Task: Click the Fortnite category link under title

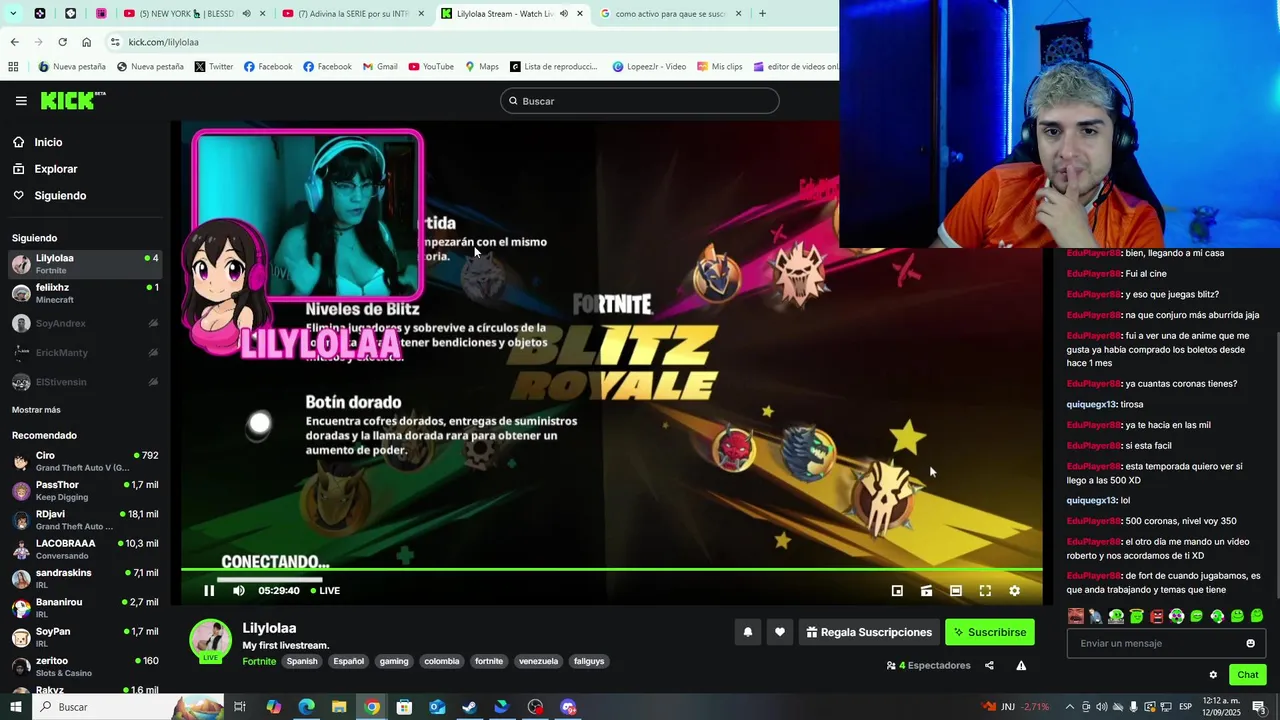Action: coord(259,661)
